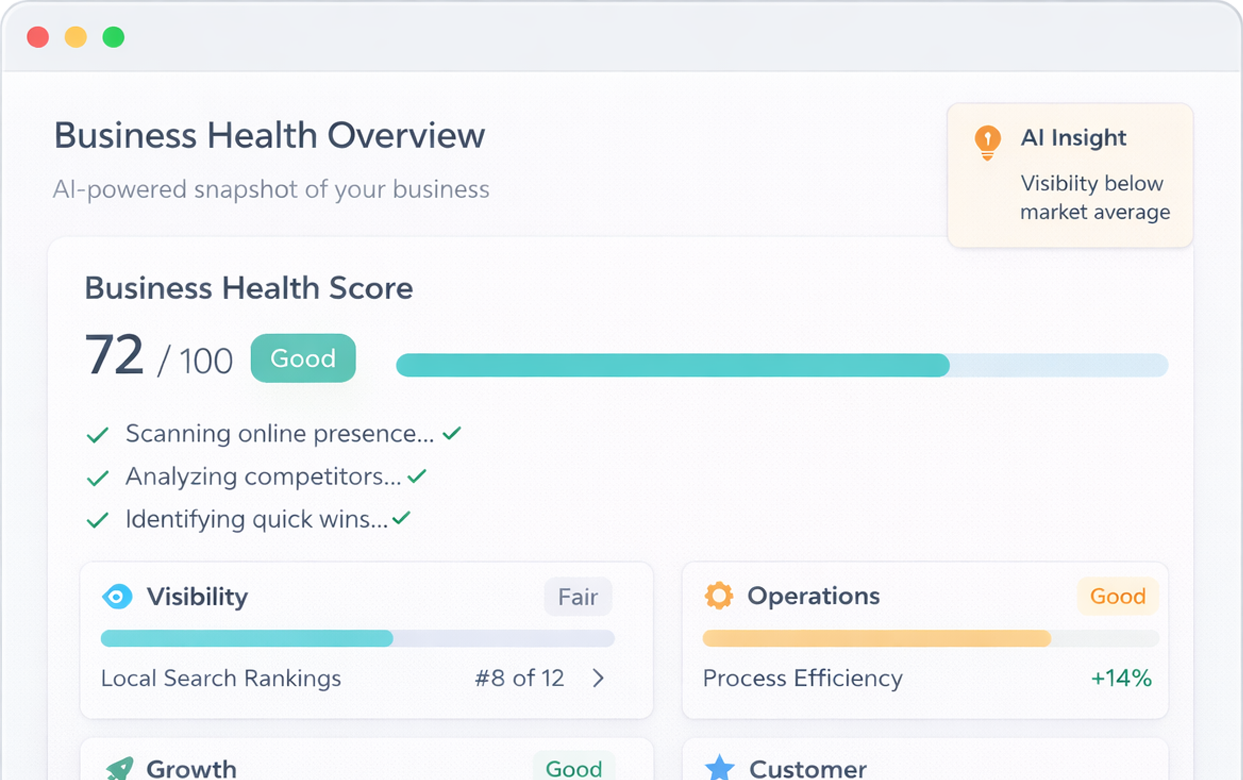Viewport: 1243px width, 780px height.
Task: Click the Business Health Score progress bar
Action: tap(782, 365)
